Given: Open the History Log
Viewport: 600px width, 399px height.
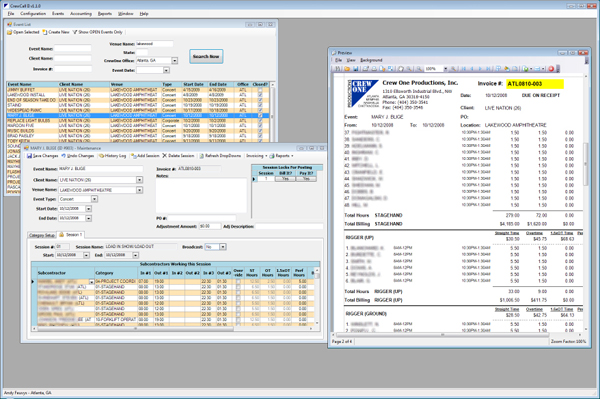Looking at the screenshot, I should pos(112,156).
